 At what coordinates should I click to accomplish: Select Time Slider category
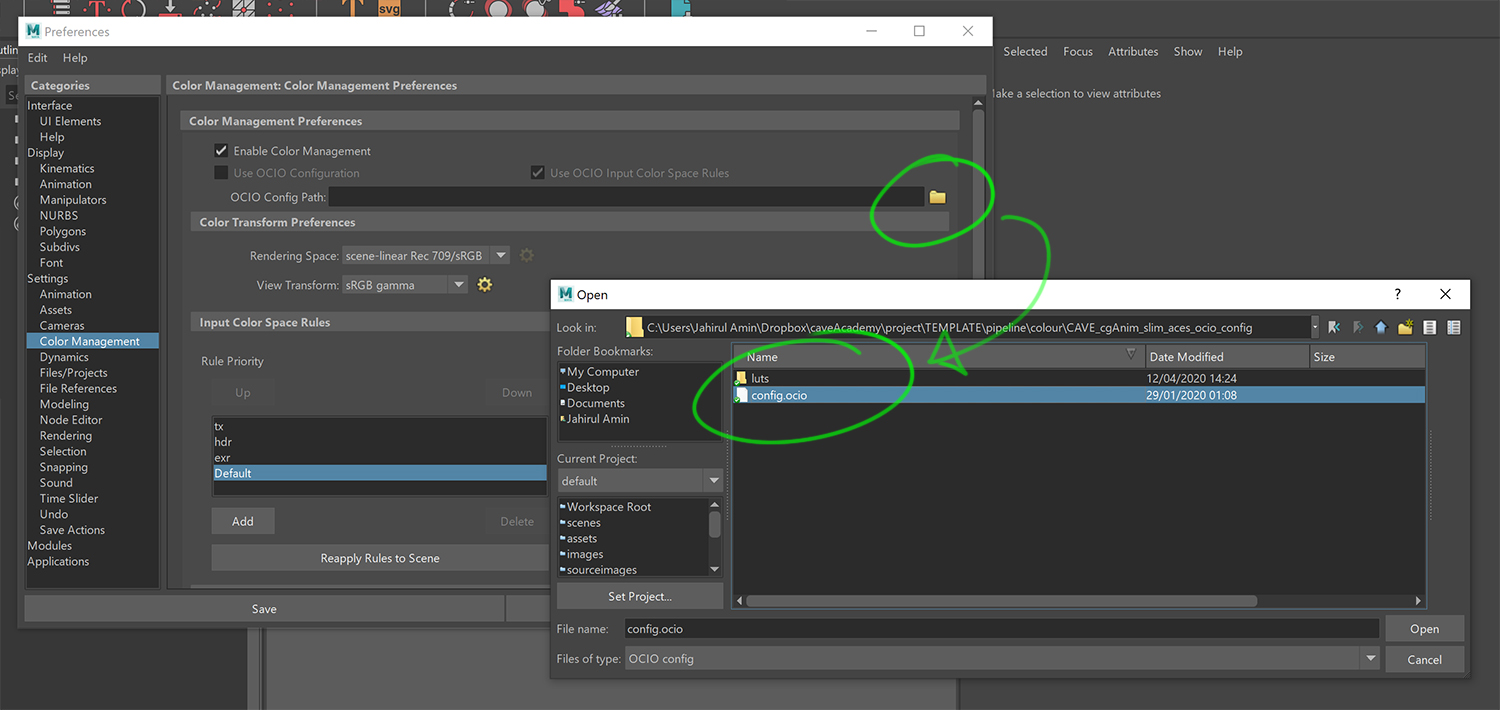[x=69, y=498]
